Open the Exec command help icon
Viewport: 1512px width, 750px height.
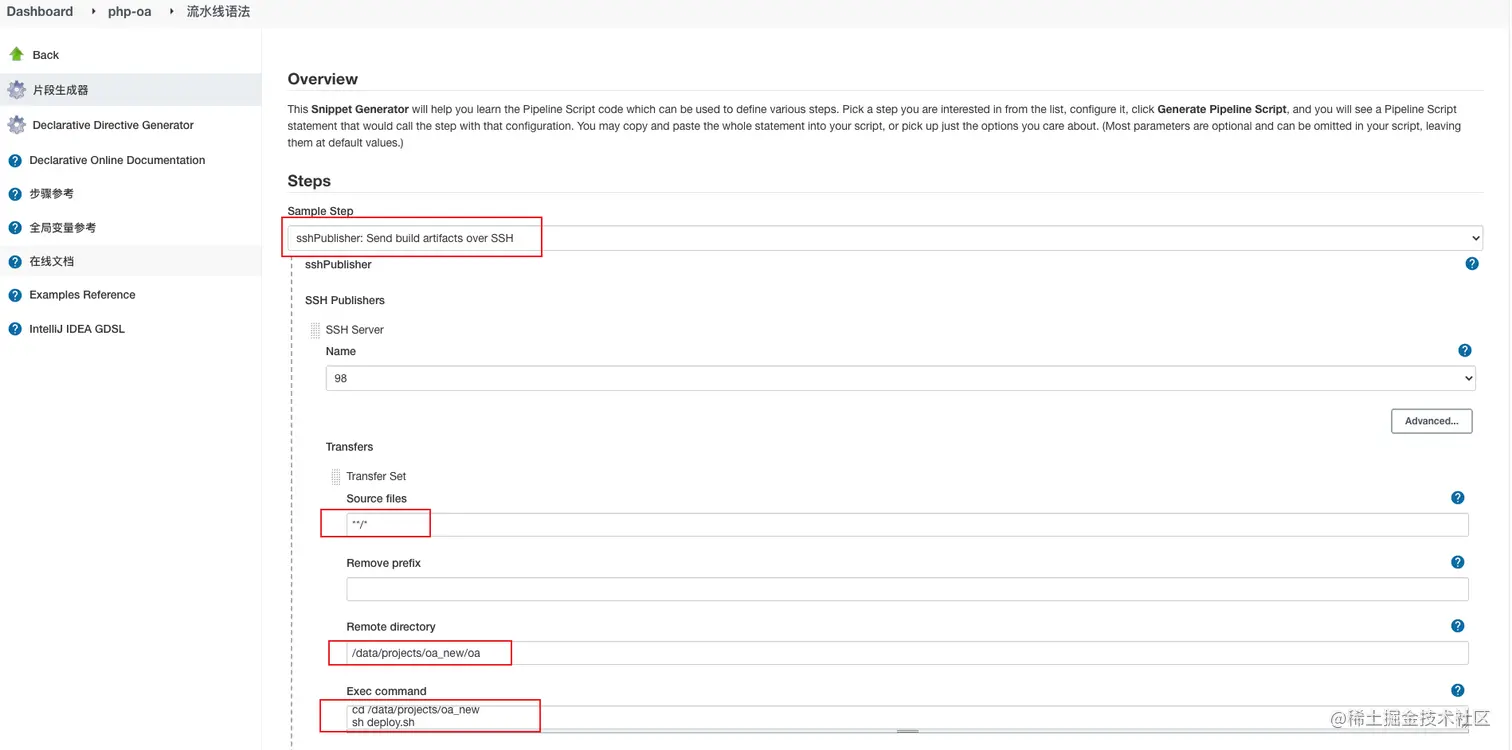tap(1458, 690)
